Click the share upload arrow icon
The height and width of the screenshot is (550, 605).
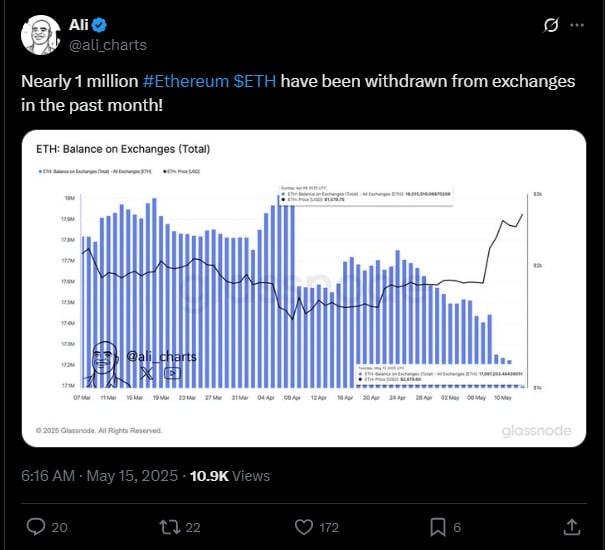click(x=572, y=527)
